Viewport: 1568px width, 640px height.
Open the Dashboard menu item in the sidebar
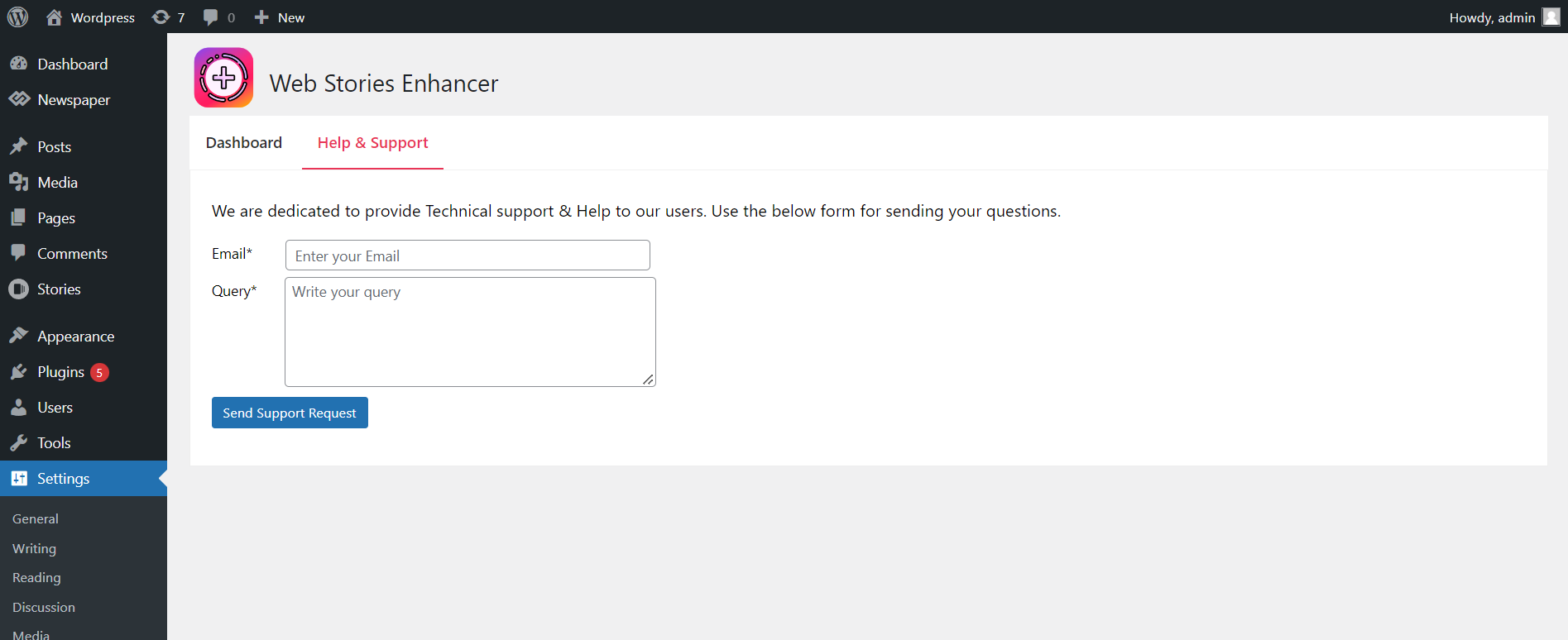coord(73,64)
